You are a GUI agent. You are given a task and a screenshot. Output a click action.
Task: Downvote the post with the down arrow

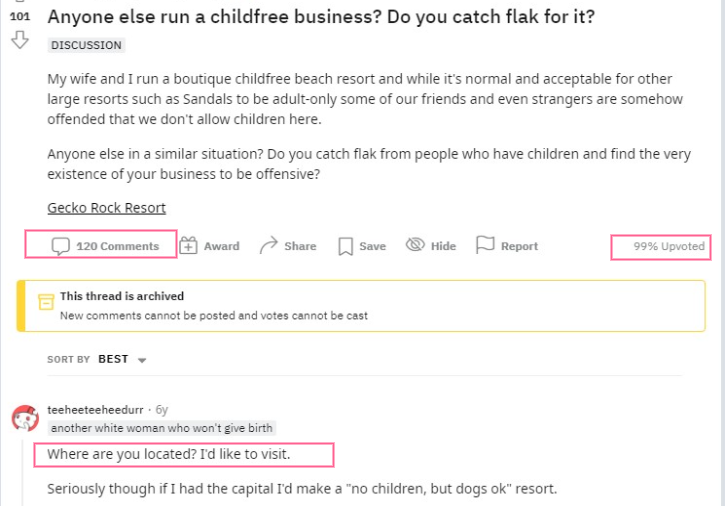point(20,40)
